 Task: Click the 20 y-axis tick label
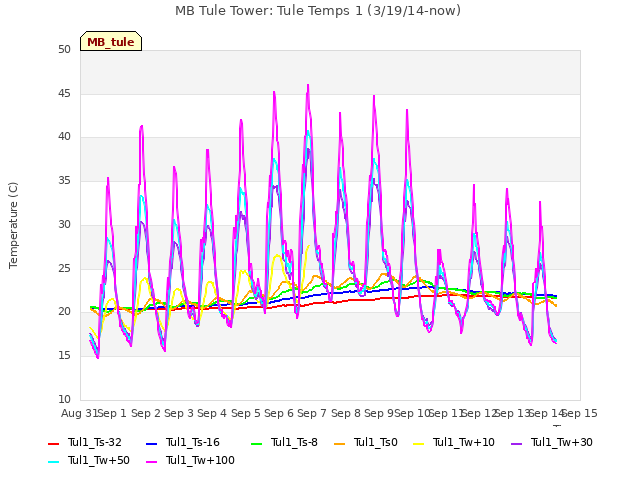coord(64,312)
